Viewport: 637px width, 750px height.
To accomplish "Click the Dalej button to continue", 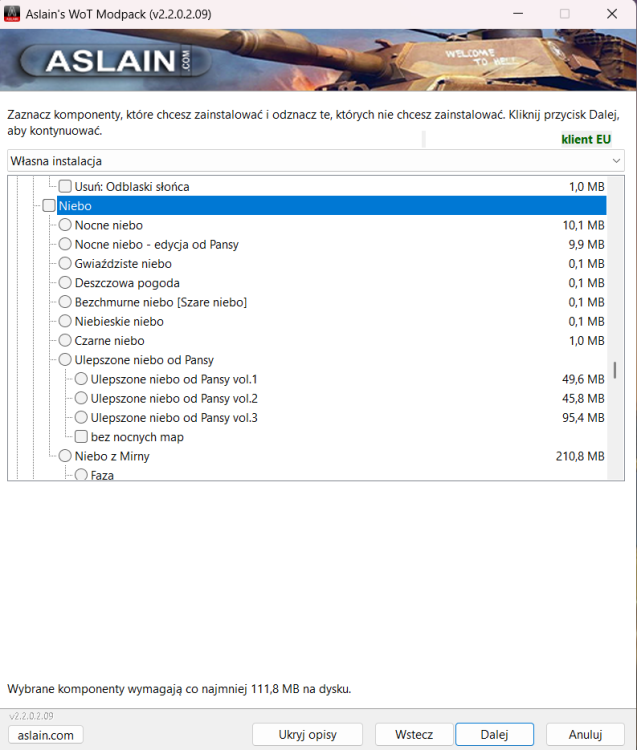I will [x=494, y=734].
